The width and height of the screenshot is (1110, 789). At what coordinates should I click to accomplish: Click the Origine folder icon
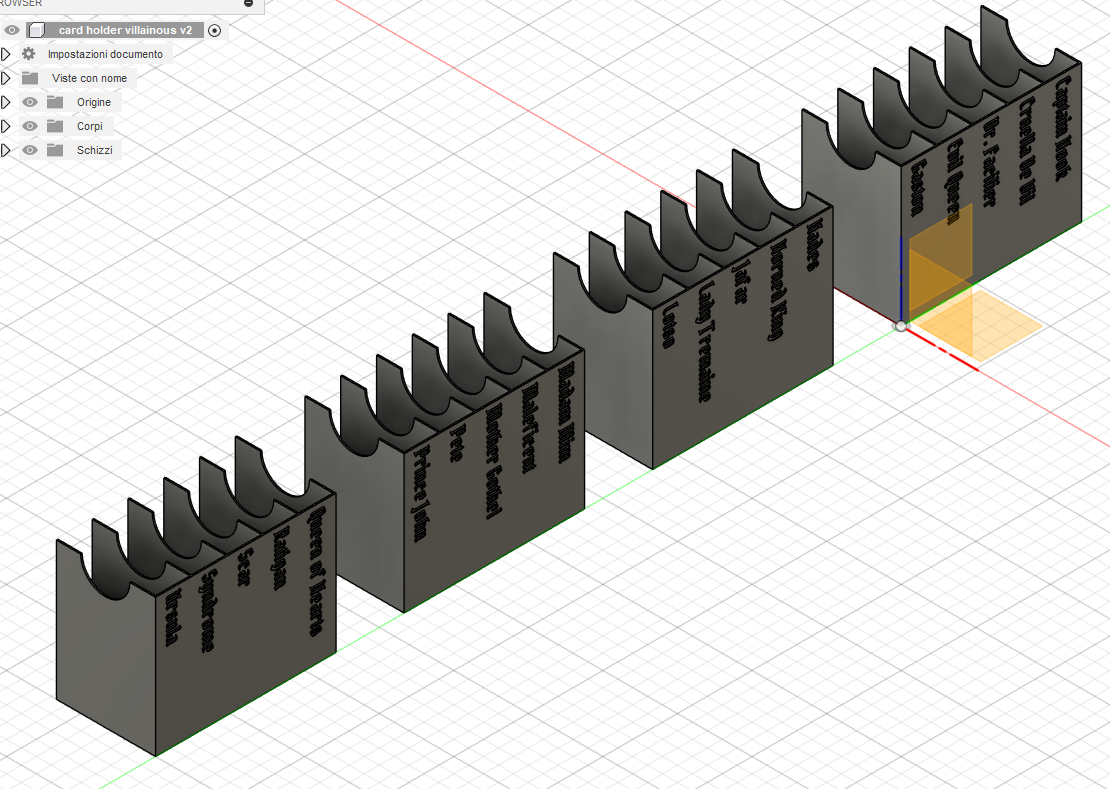pos(55,102)
